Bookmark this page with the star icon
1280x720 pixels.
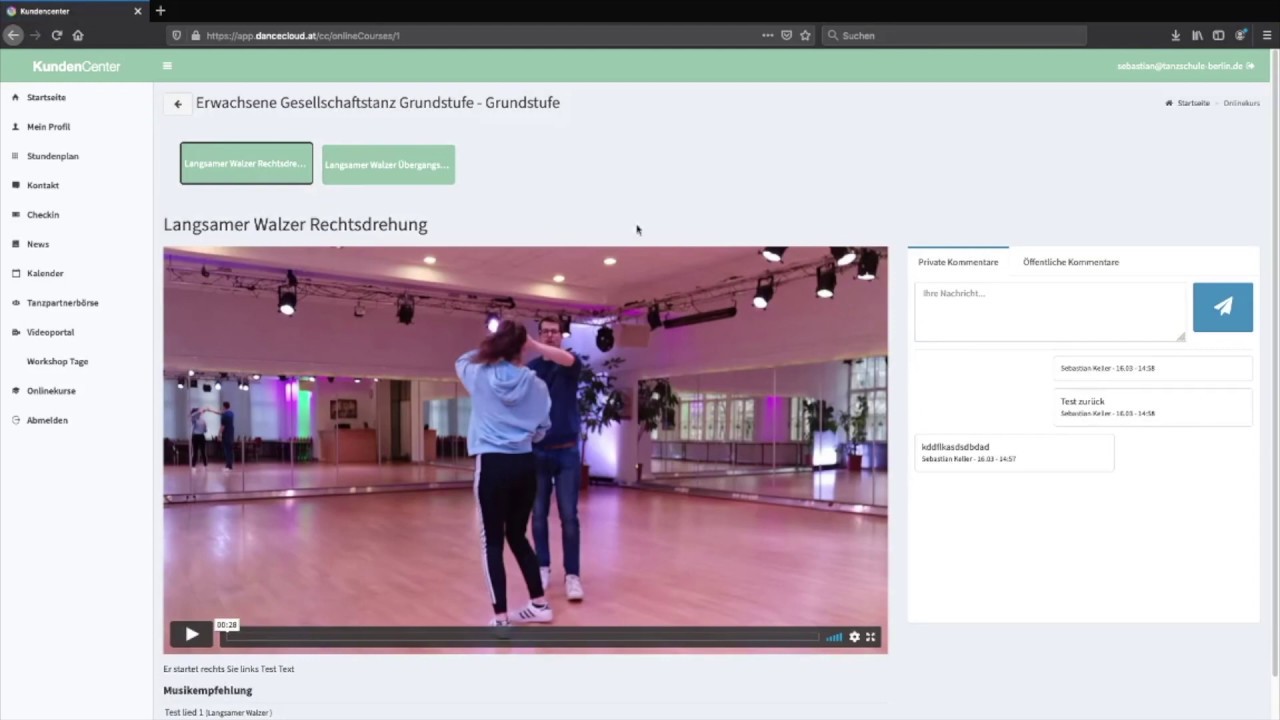(805, 35)
